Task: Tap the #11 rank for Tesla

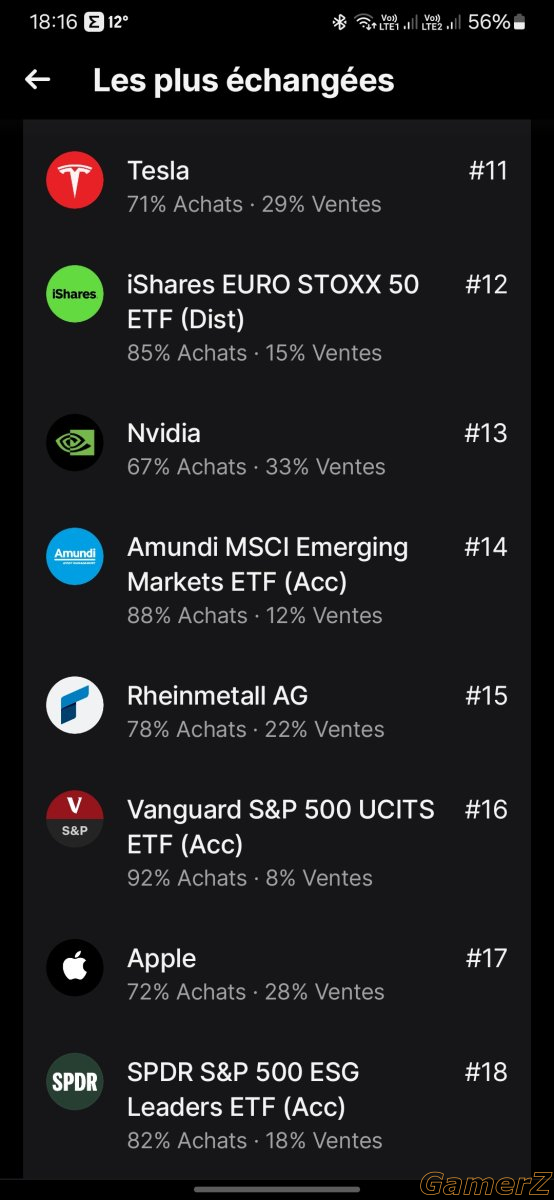Action: 488,171
